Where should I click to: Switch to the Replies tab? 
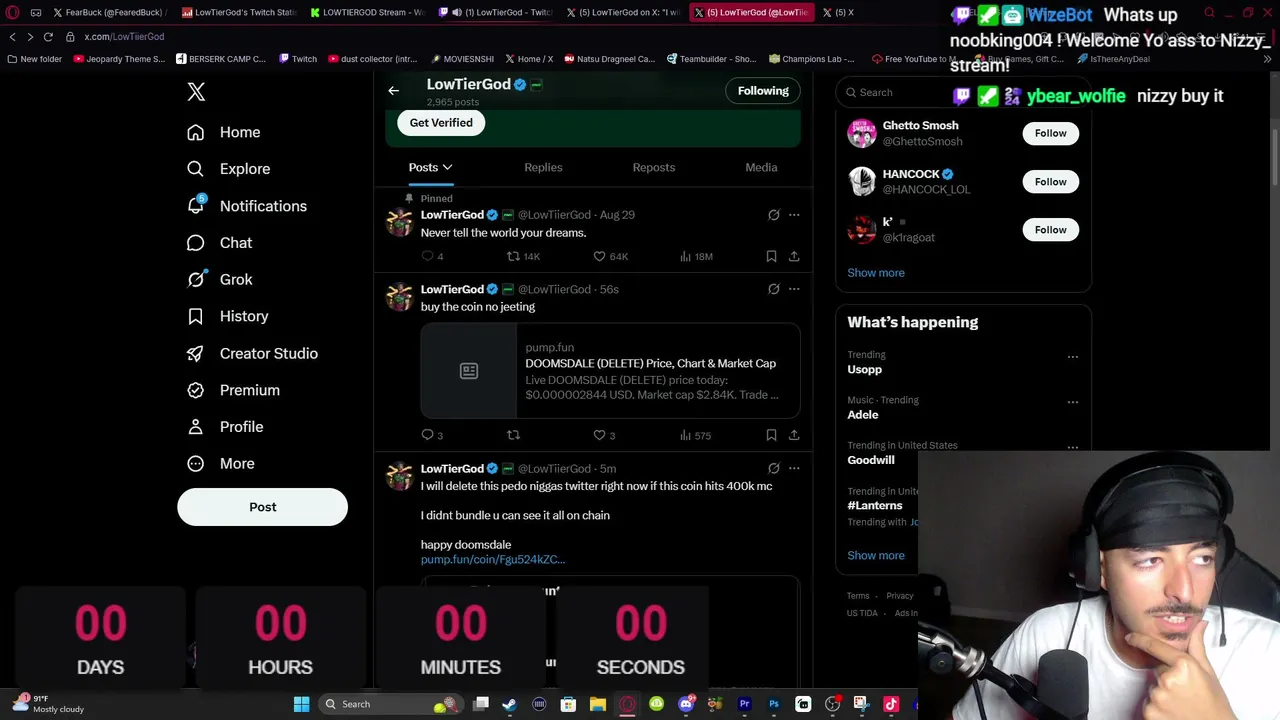543,167
